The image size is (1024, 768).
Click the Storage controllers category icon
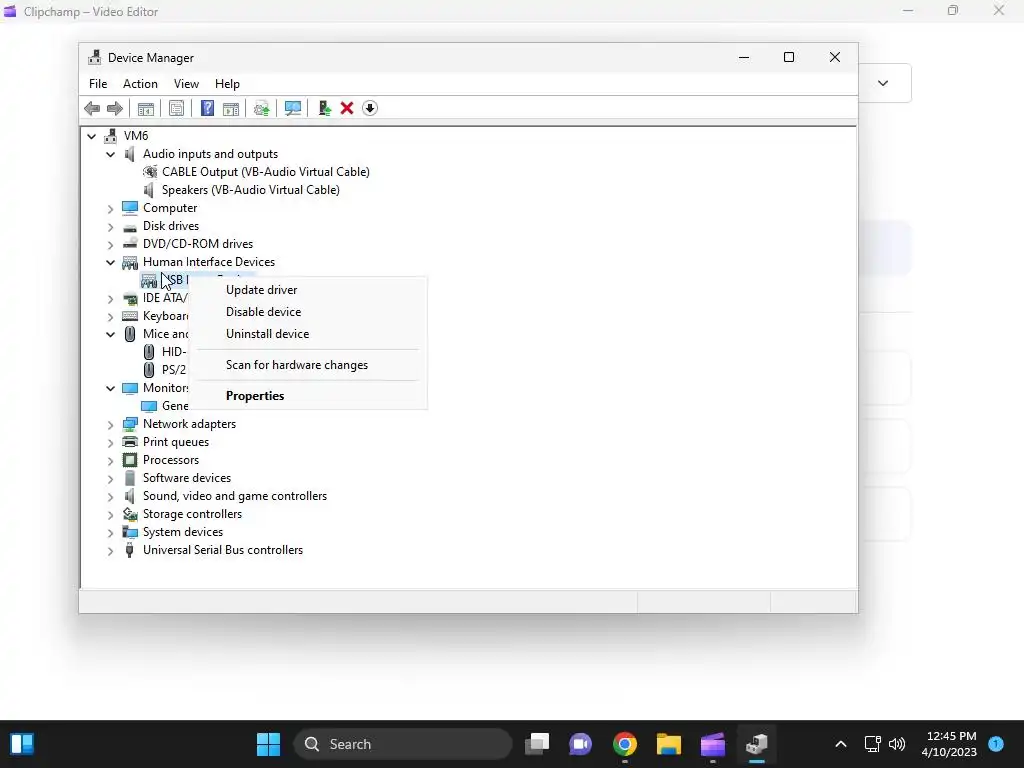[130, 514]
